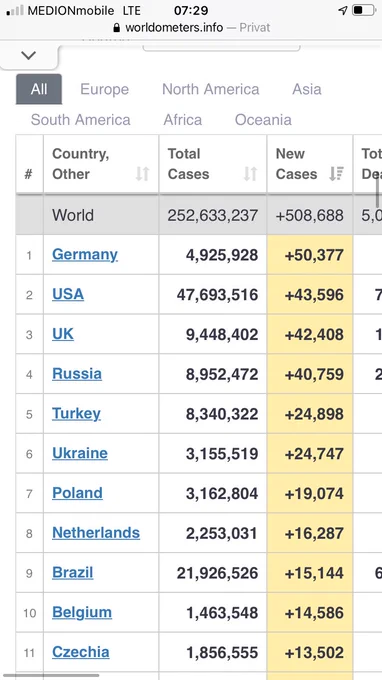The image size is (382, 680).
Task: Tap the worldometers.info address bar
Action: click(x=191, y=28)
